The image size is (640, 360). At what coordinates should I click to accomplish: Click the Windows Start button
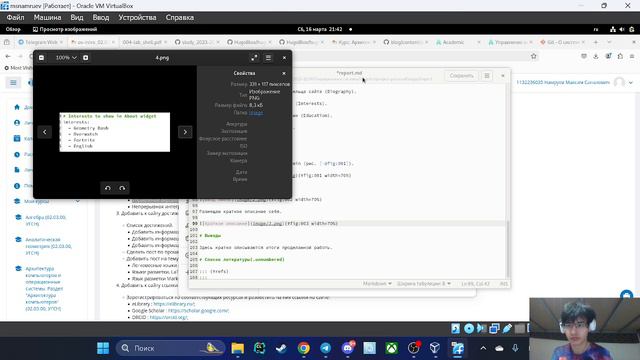tap(103, 348)
